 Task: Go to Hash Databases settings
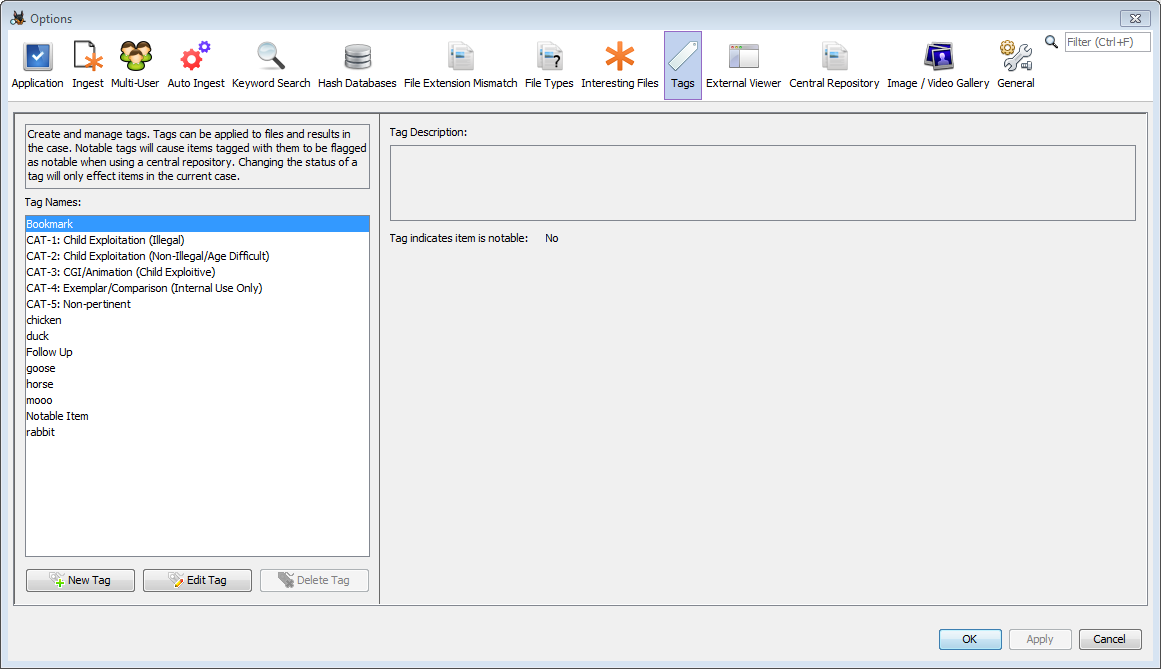point(357,66)
